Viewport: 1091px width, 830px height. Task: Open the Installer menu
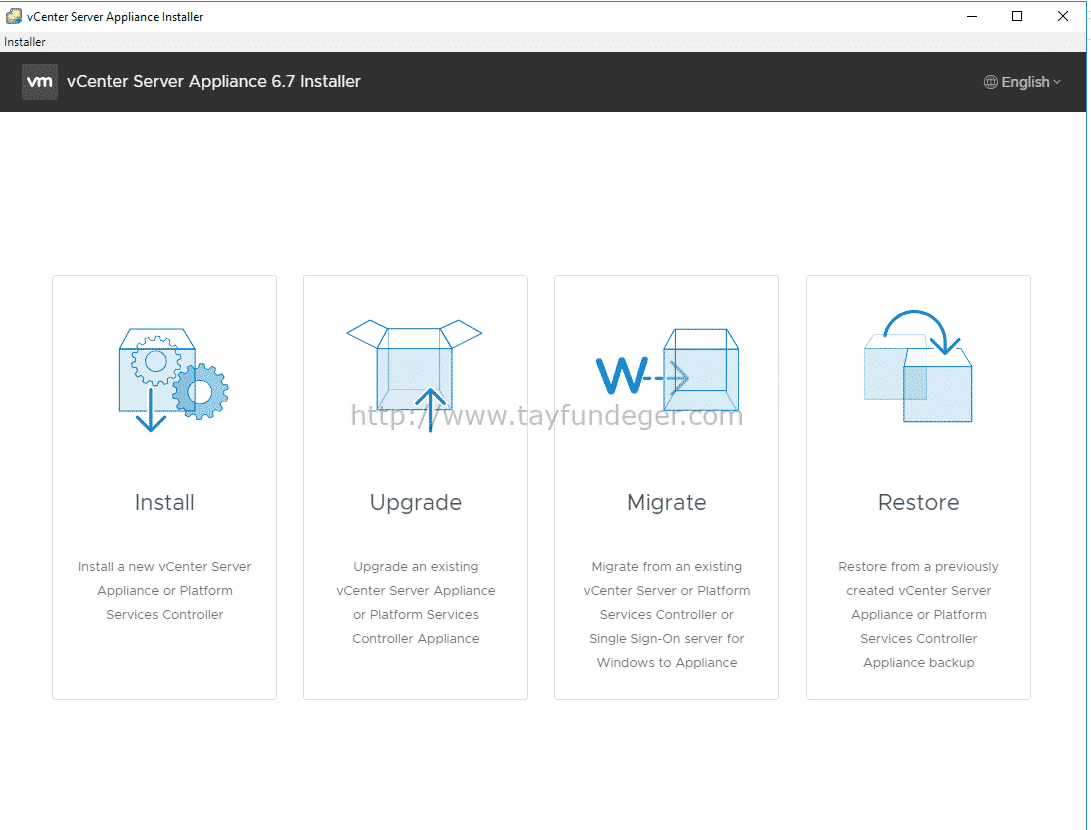tap(24, 42)
